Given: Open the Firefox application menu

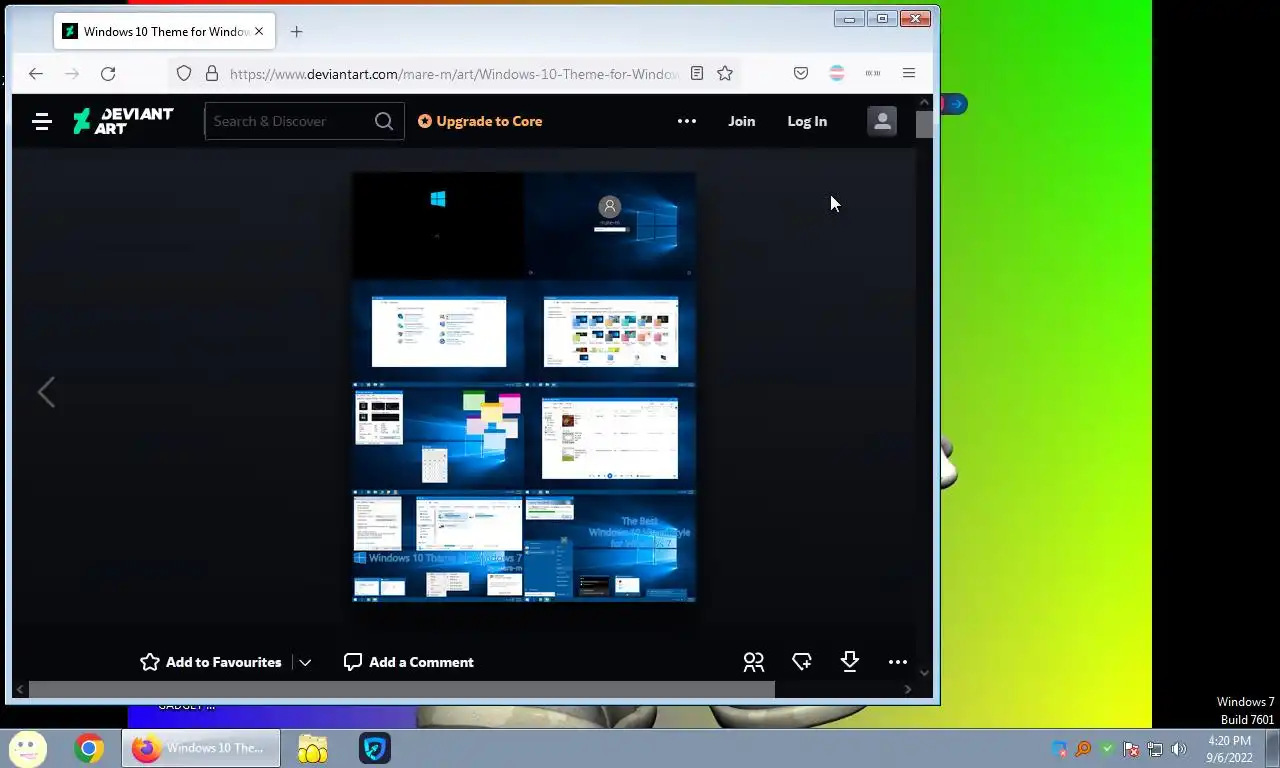Looking at the screenshot, I should [x=909, y=73].
